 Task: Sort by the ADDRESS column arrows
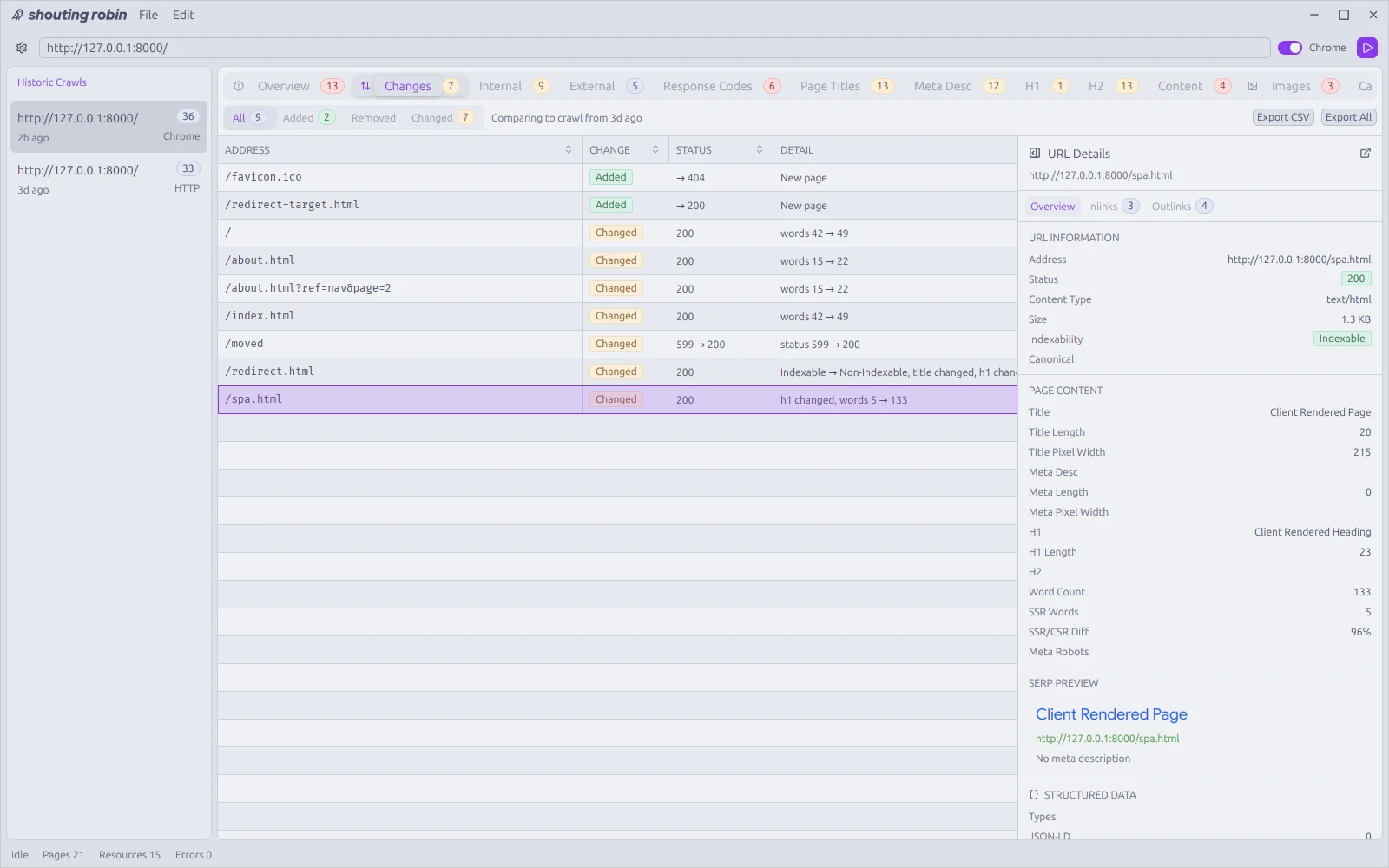569,149
